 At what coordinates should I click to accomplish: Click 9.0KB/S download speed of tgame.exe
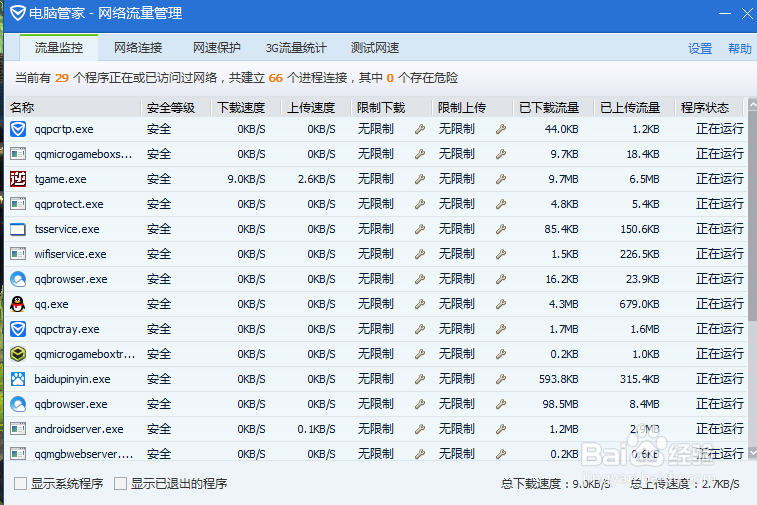pos(246,179)
